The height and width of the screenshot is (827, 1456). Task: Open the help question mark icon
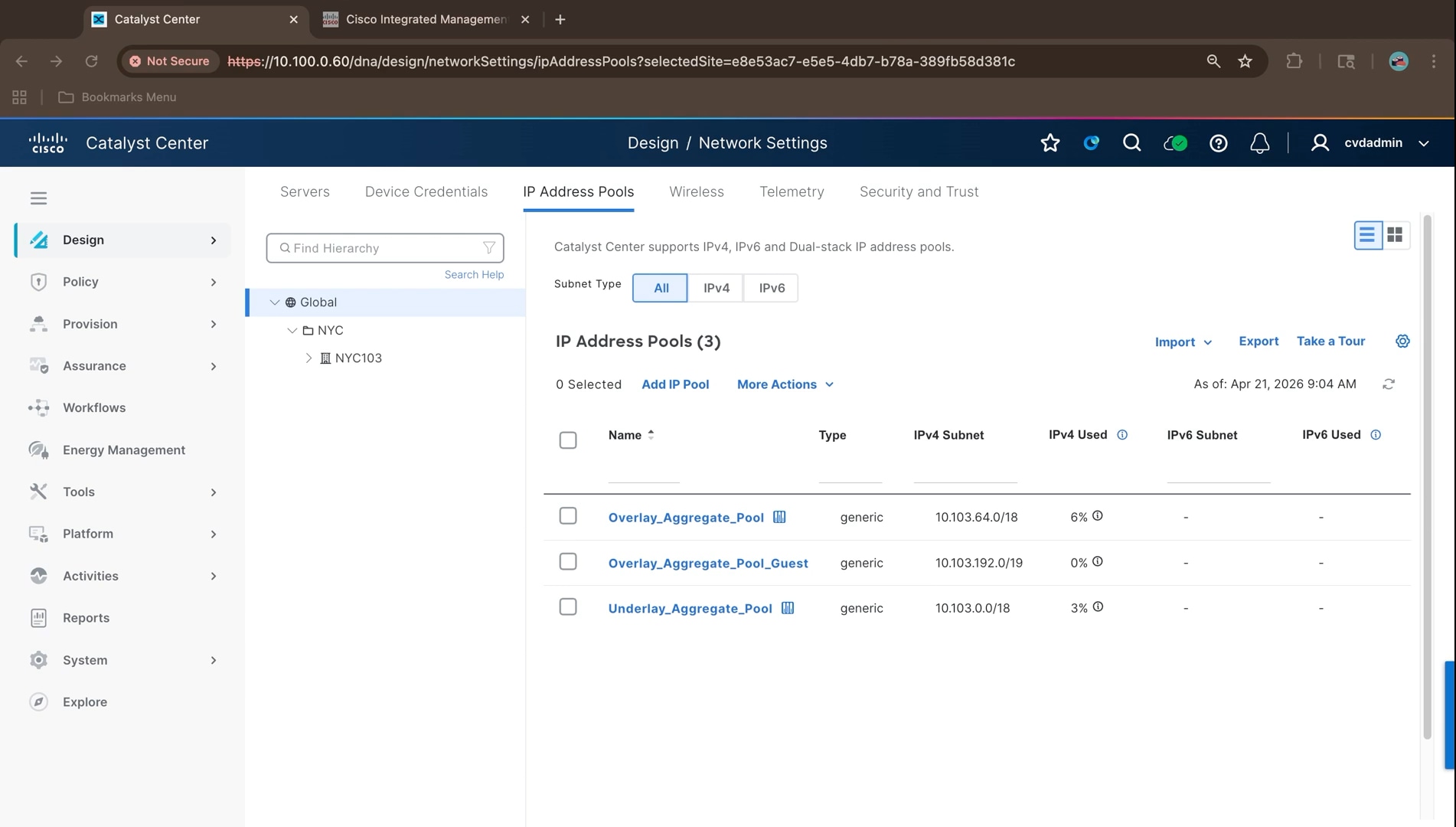tap(1218, 143)
